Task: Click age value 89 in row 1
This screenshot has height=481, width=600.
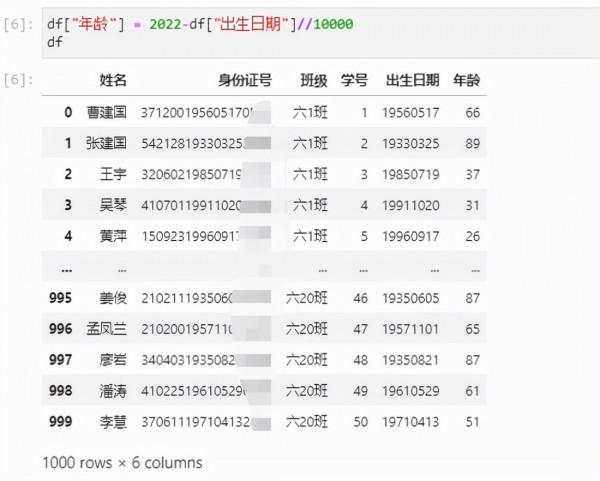Action: tap(473, 144)
